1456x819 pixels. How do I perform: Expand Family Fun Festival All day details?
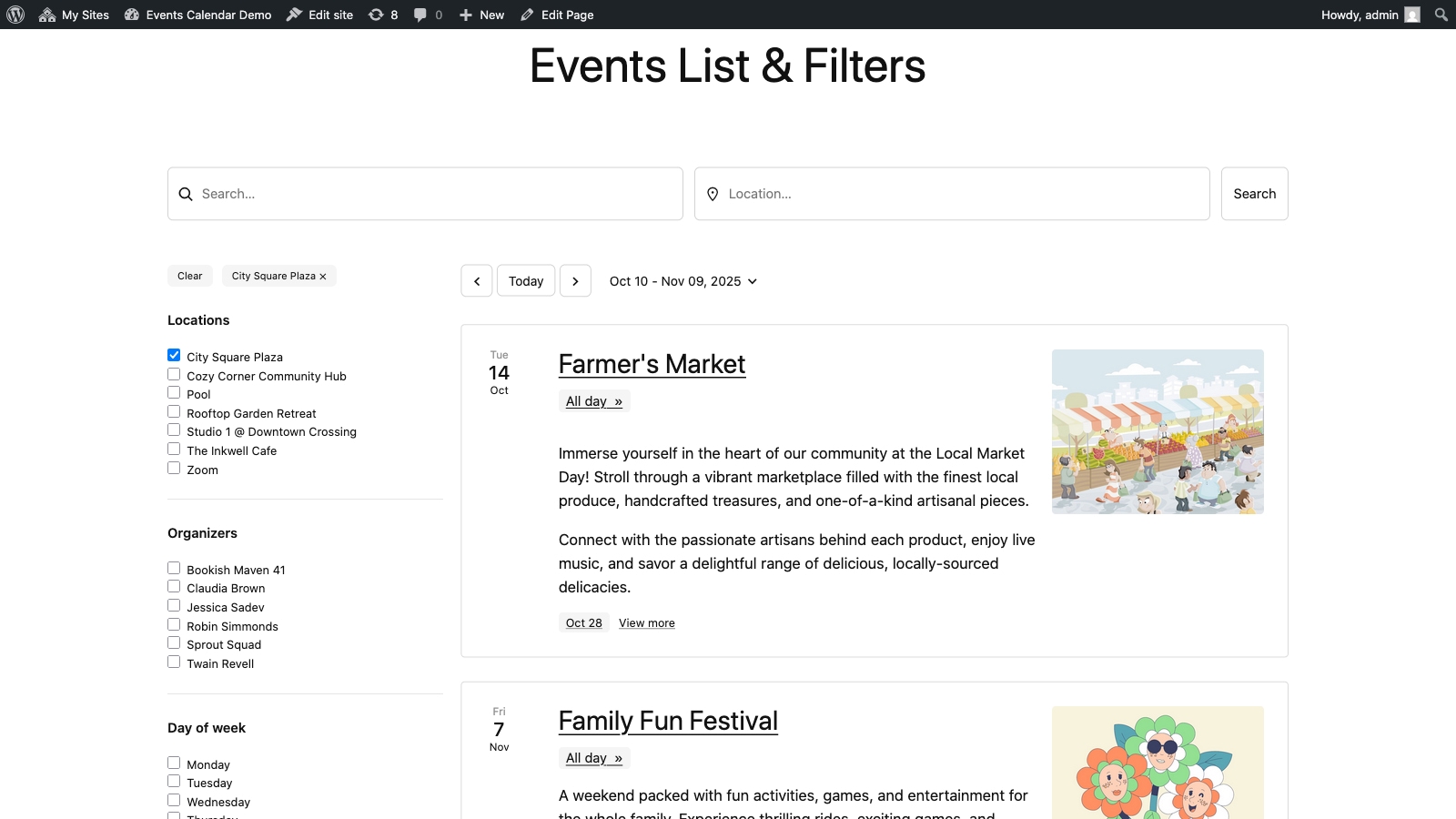(x=594, y=758)
